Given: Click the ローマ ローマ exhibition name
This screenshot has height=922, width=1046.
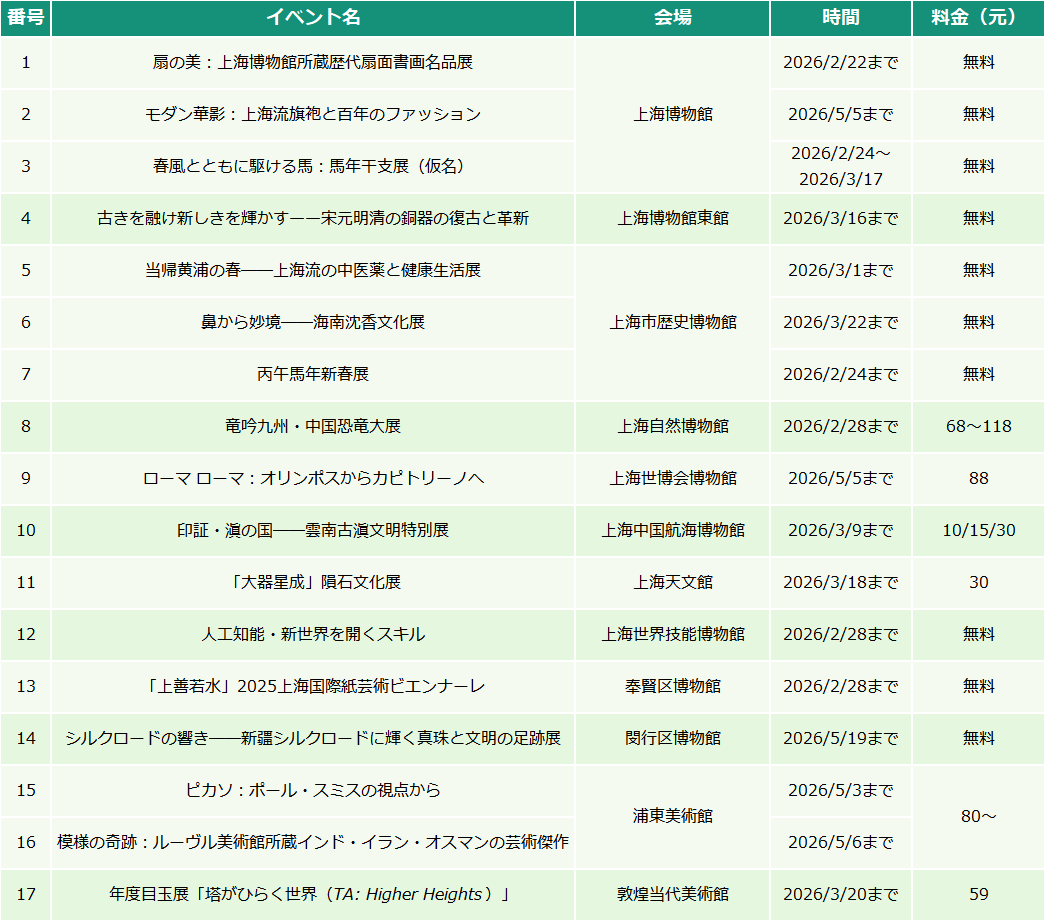Looking at the screenshot, I should [311, 479].
